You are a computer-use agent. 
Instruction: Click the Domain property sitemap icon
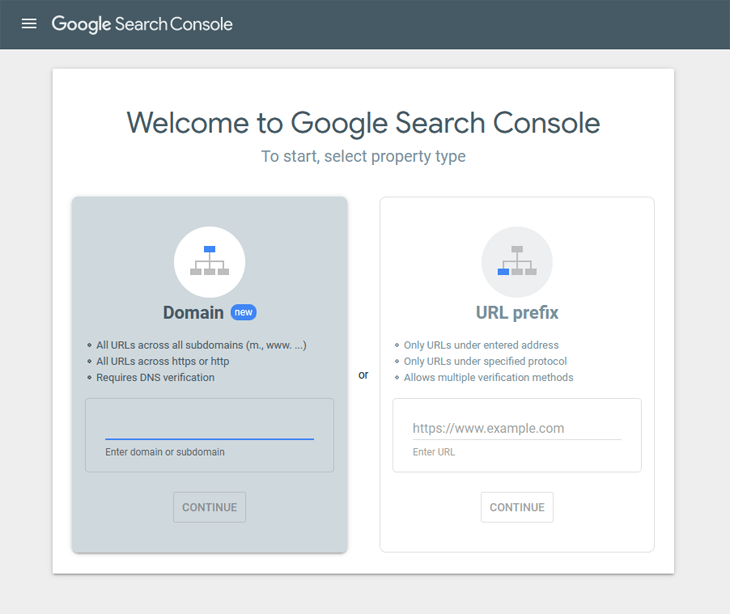pyautogui.click(x=209, y=262)
